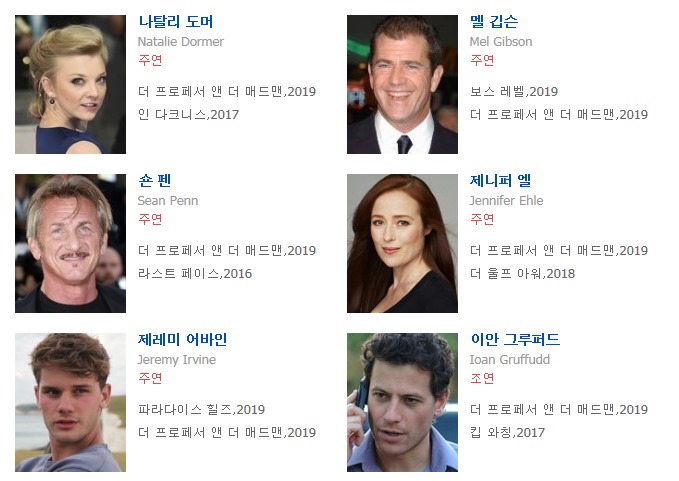This screenshot has height=481, width=679.
Task: Go to the 제니퍼 엘 name link
Action: pyautogui.click(x=500, y=181)
